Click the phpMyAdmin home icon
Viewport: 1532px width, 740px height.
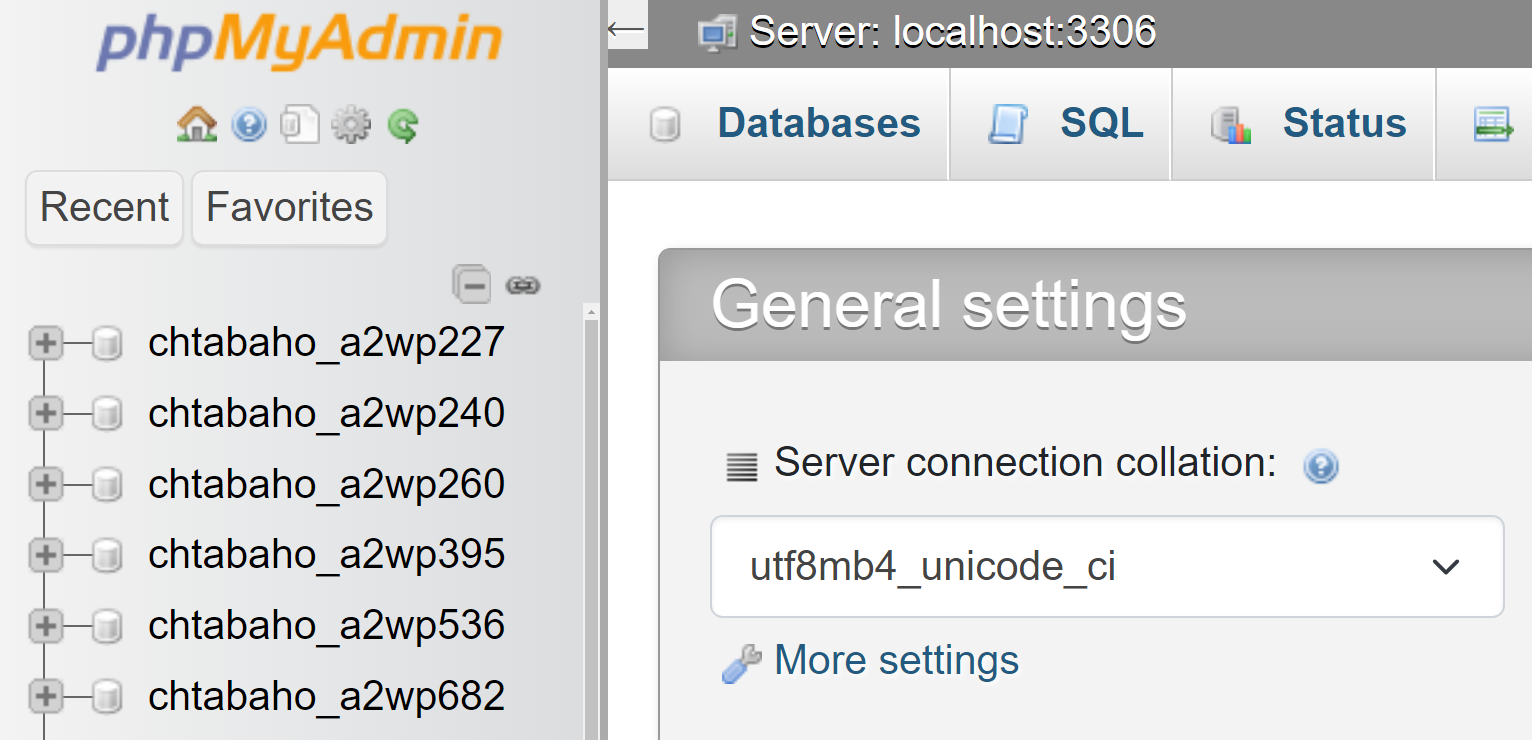coord(196,124)
